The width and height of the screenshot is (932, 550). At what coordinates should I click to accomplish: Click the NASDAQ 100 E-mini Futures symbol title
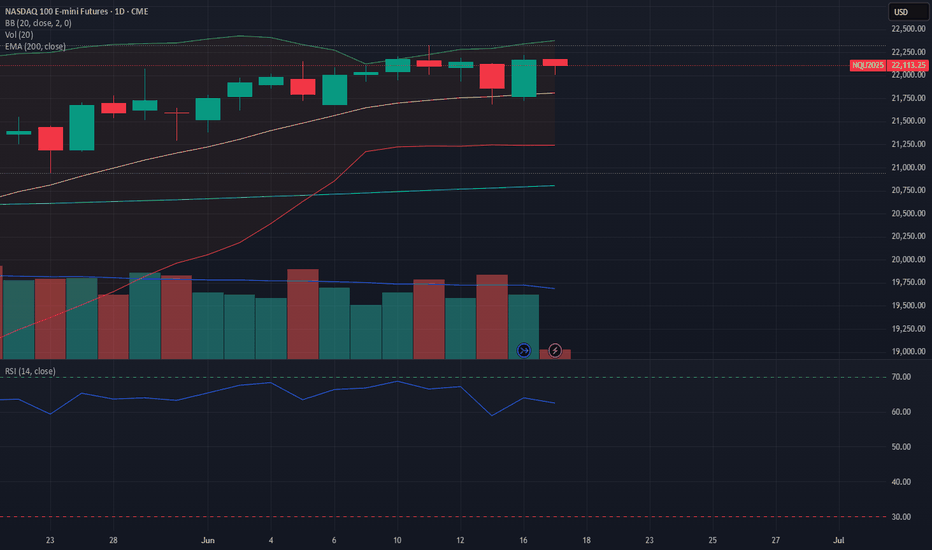(x=77, y=11)
